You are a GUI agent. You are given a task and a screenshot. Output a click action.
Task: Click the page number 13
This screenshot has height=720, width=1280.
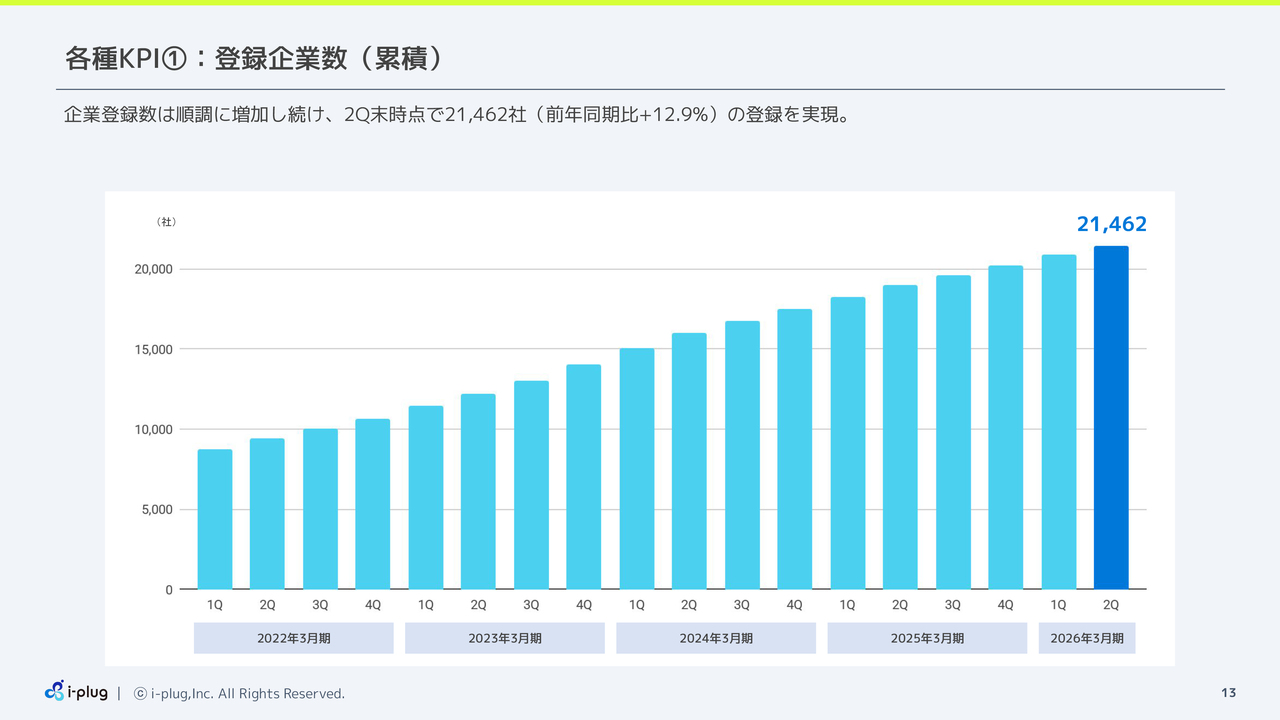click(1228, 693)
